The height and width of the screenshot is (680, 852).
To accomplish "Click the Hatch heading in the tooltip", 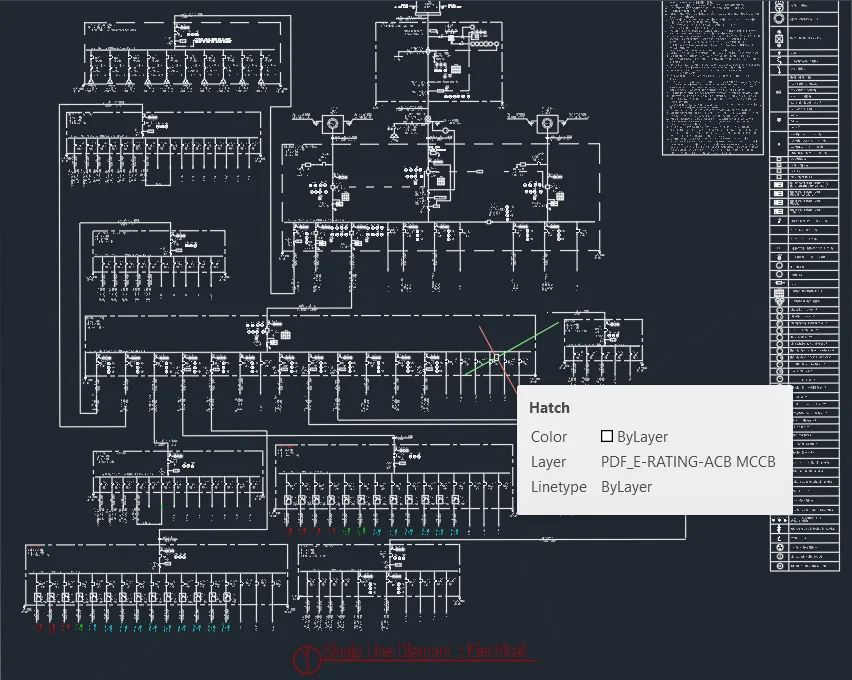I will point(549,408).
